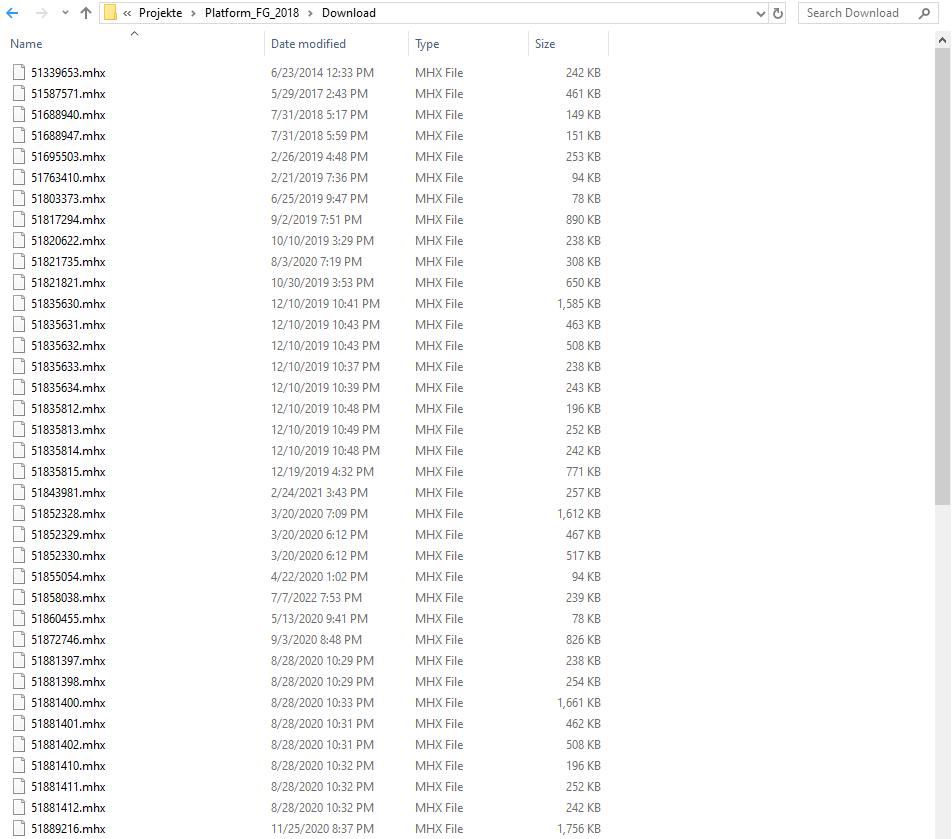Select file icon of 51835812.mhx

tap(19, 409)
